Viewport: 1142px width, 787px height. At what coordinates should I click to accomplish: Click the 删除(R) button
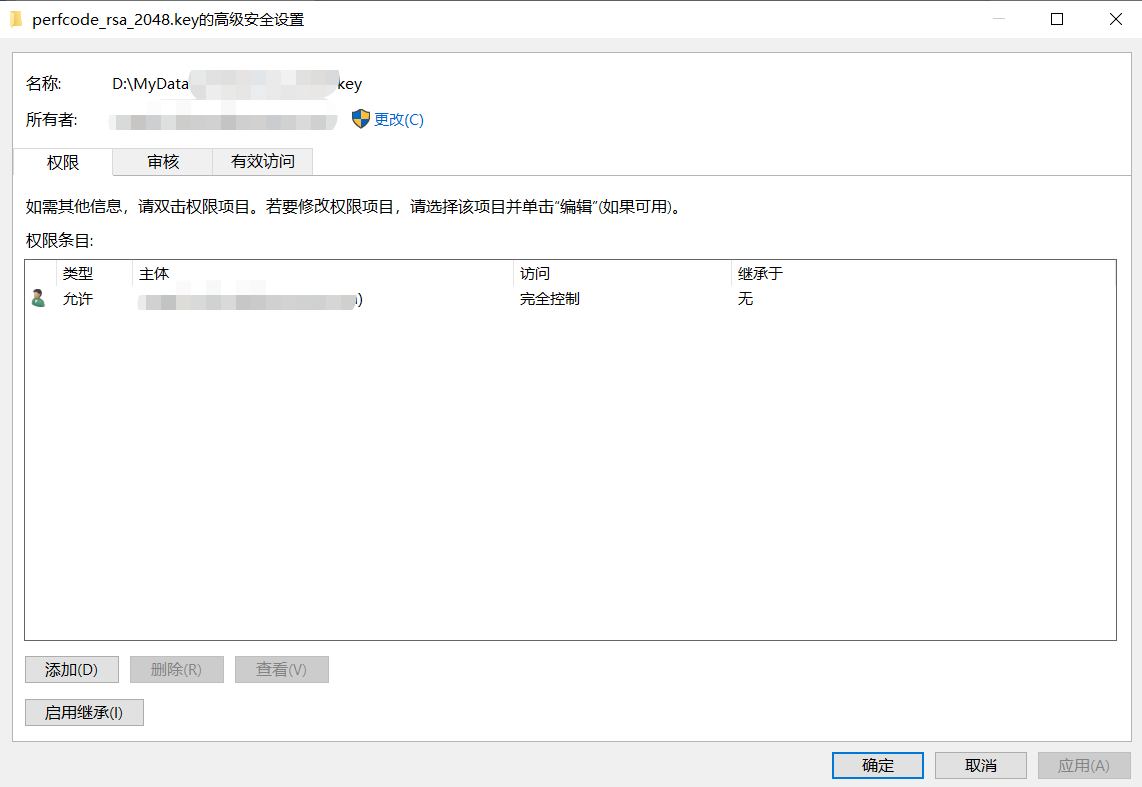tap(176, 669)
